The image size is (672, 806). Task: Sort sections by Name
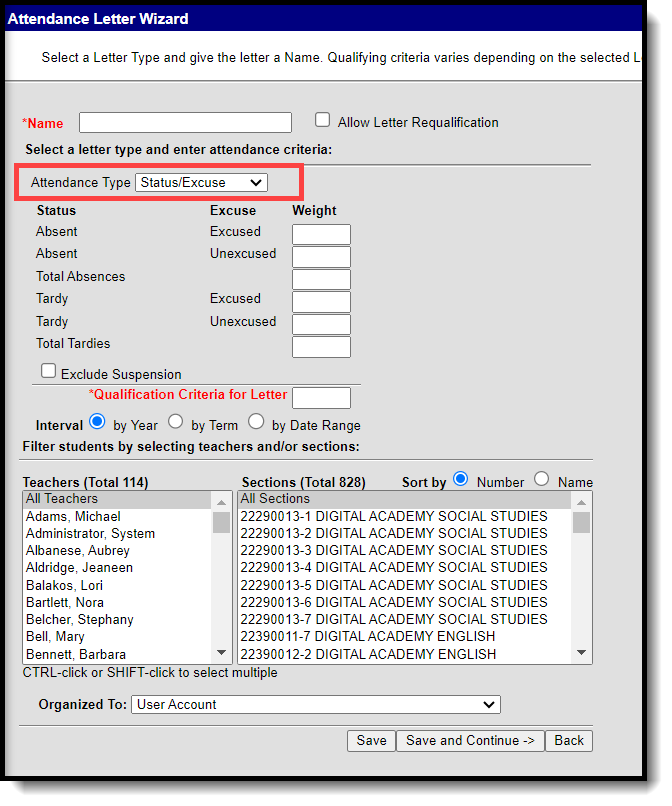541,479
